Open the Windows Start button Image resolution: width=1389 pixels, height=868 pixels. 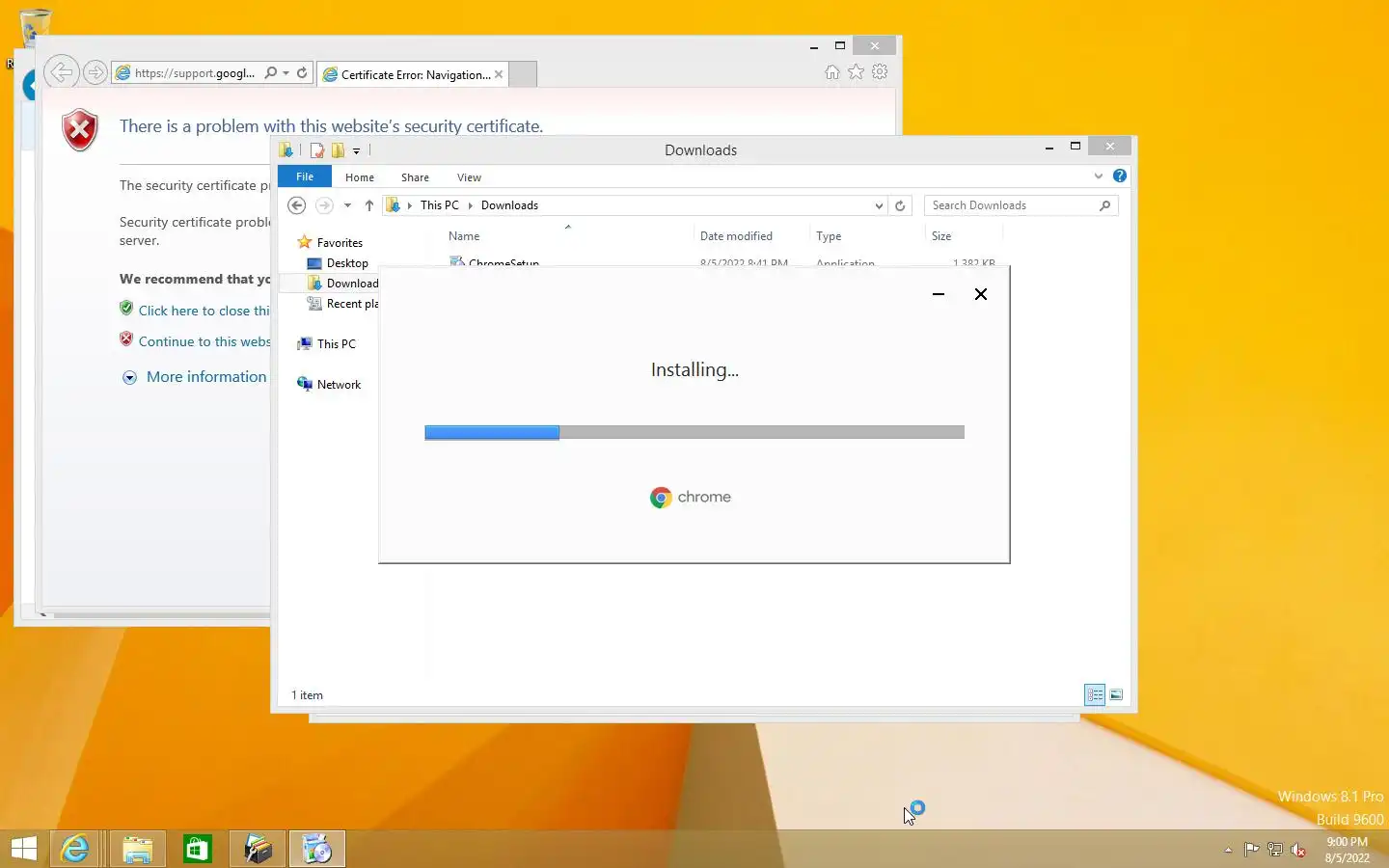[24, 849]
